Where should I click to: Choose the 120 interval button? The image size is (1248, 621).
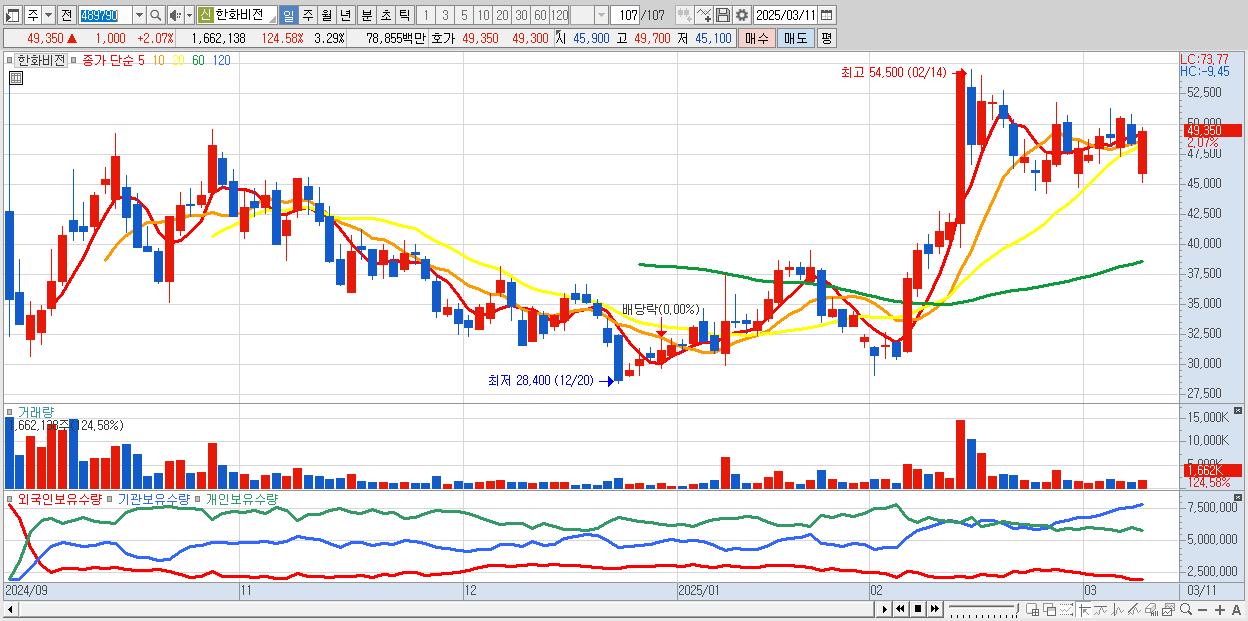(x=559, y=15)
